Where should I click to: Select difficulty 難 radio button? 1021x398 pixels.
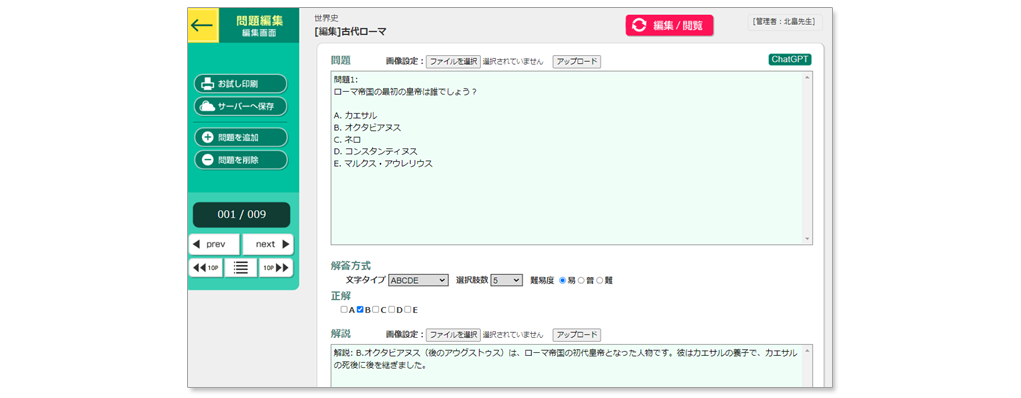(600, 280)
